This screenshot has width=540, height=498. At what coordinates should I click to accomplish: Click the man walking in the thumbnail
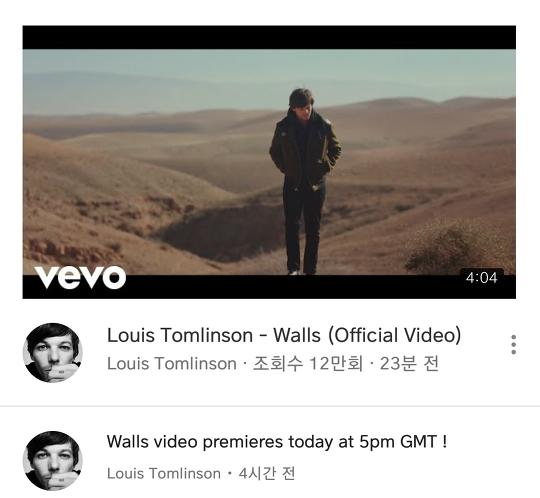tap(304, 182)
